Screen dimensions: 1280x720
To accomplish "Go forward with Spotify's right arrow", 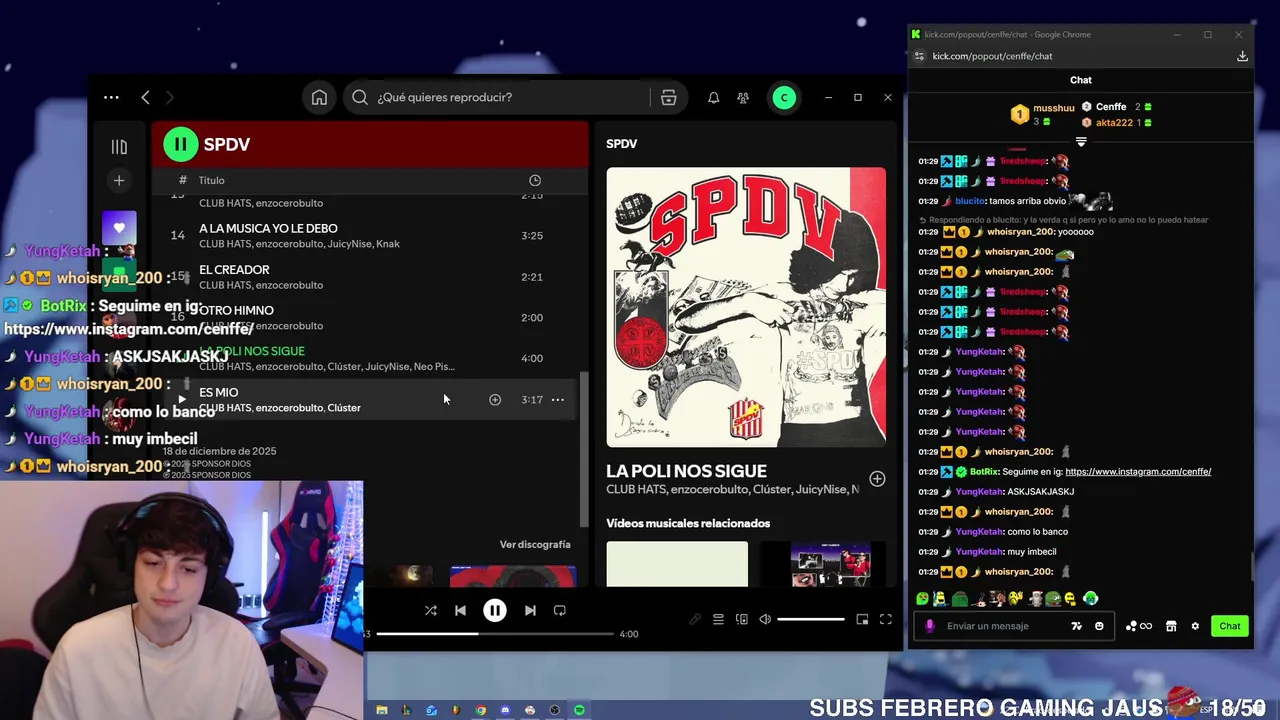I will coord(169,97).
